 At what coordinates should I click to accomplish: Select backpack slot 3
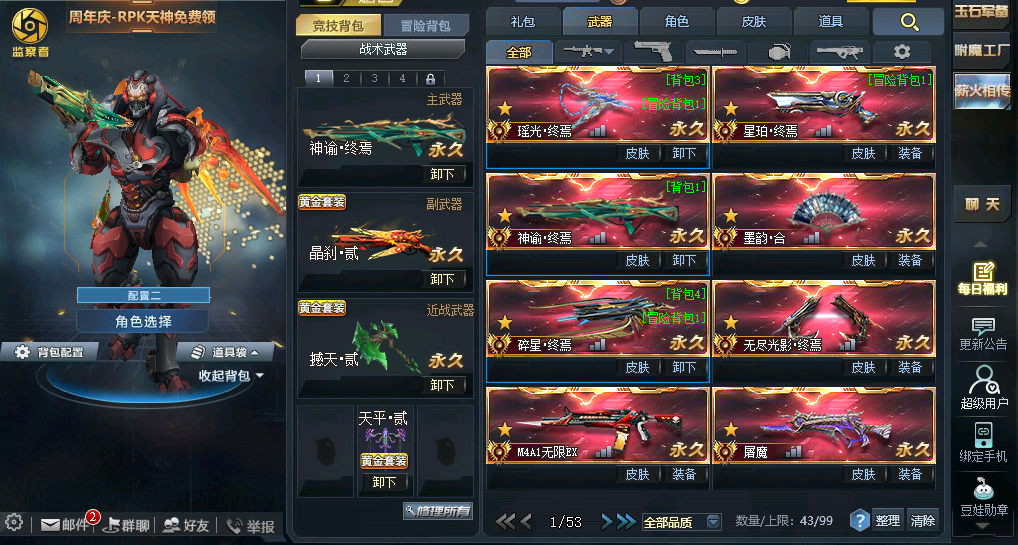[x=375, y=79]
